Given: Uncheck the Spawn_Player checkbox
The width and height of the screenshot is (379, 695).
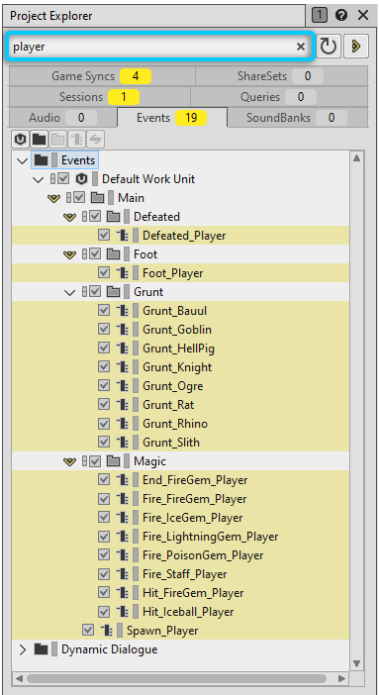Looking at the screenshot, I should tap(88, 630).
